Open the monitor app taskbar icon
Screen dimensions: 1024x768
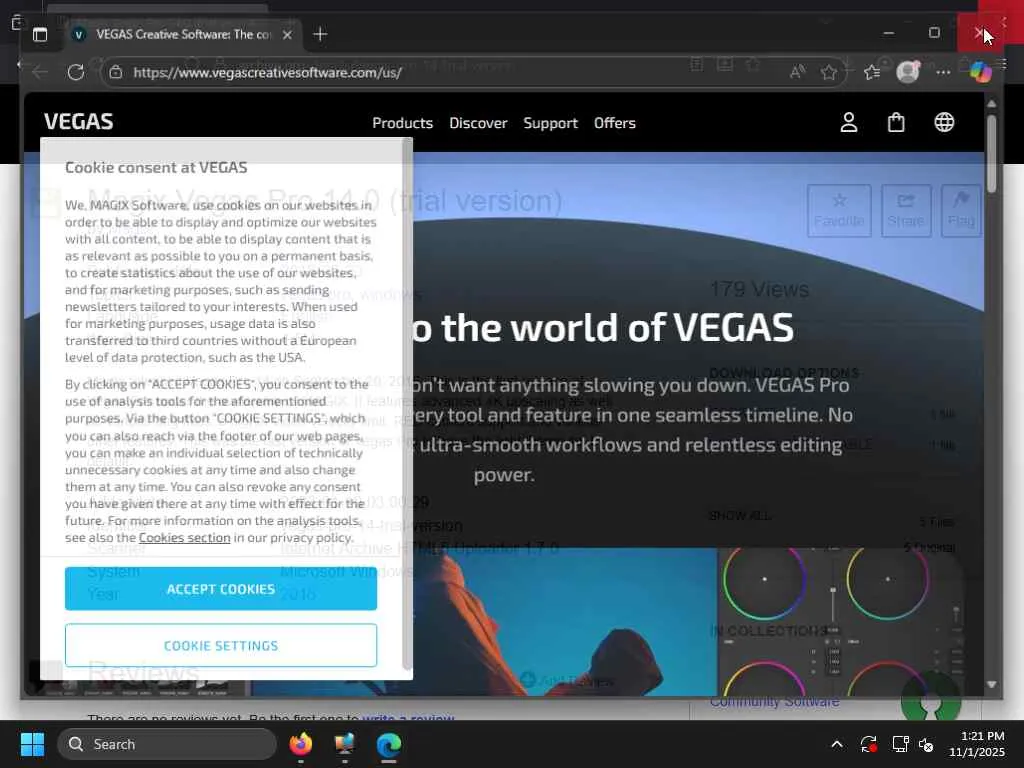(x=344, y=744)
